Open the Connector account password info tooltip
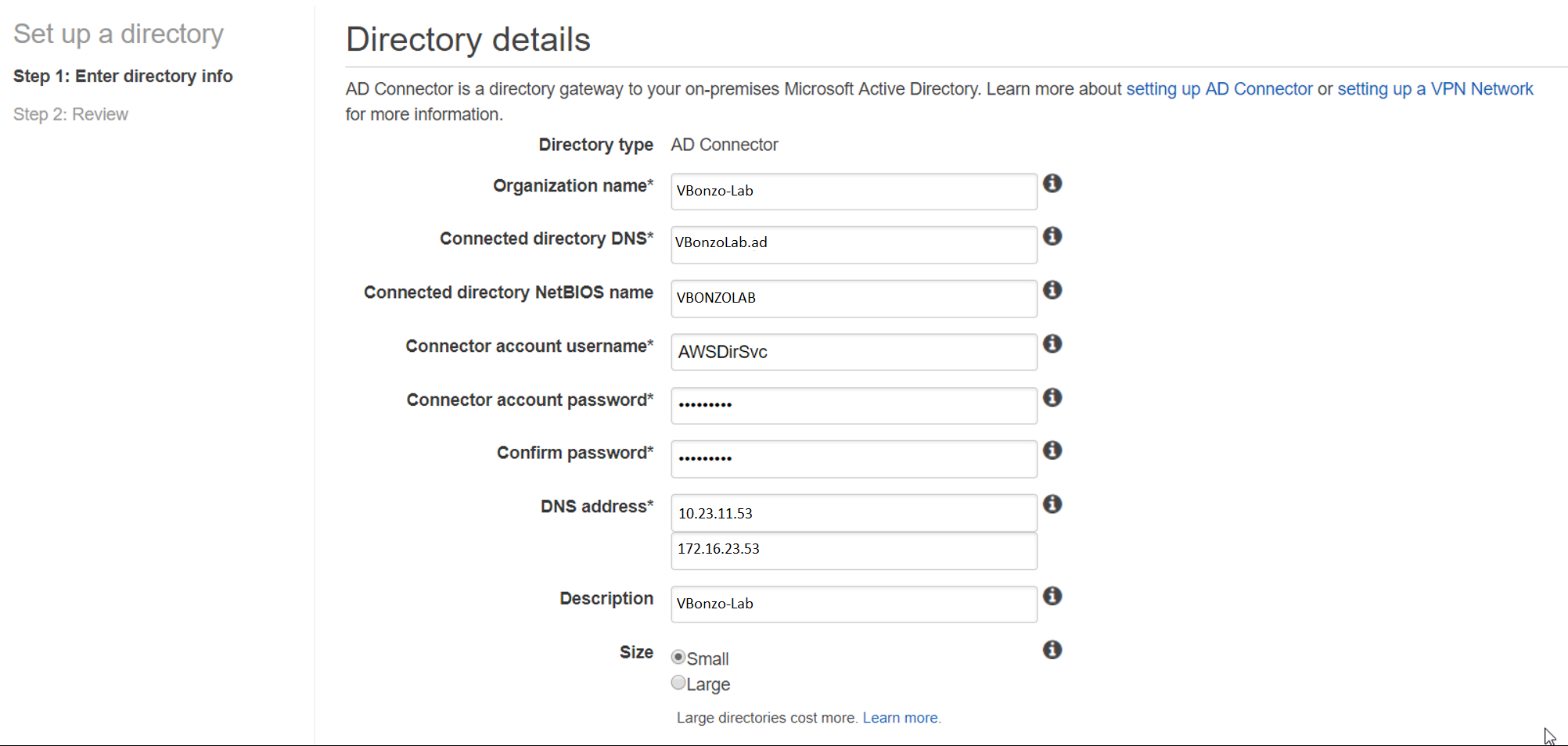Viewport: 1568px width, 746px height. point(1052,396)
